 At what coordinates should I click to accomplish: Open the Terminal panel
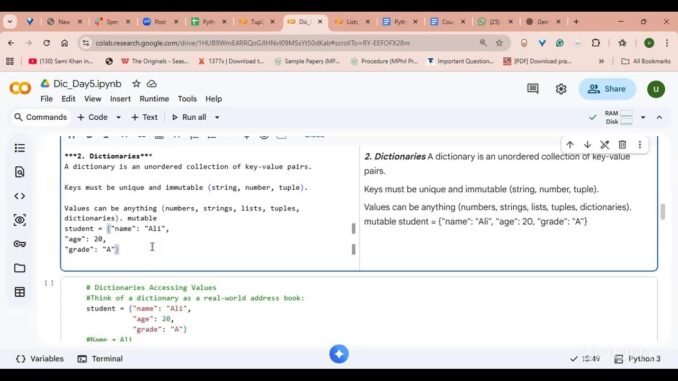[x=100, y=359]
